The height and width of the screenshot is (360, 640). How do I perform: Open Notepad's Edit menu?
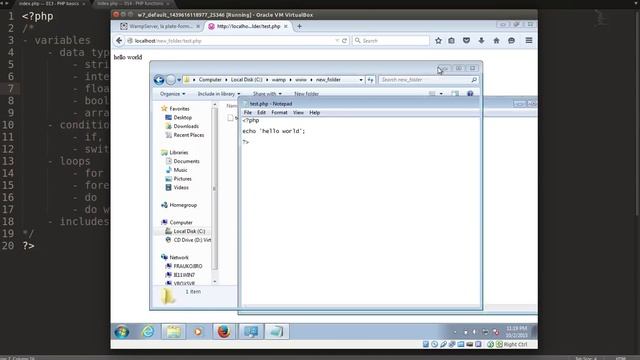pyautogui.click(x=261, y=113)
